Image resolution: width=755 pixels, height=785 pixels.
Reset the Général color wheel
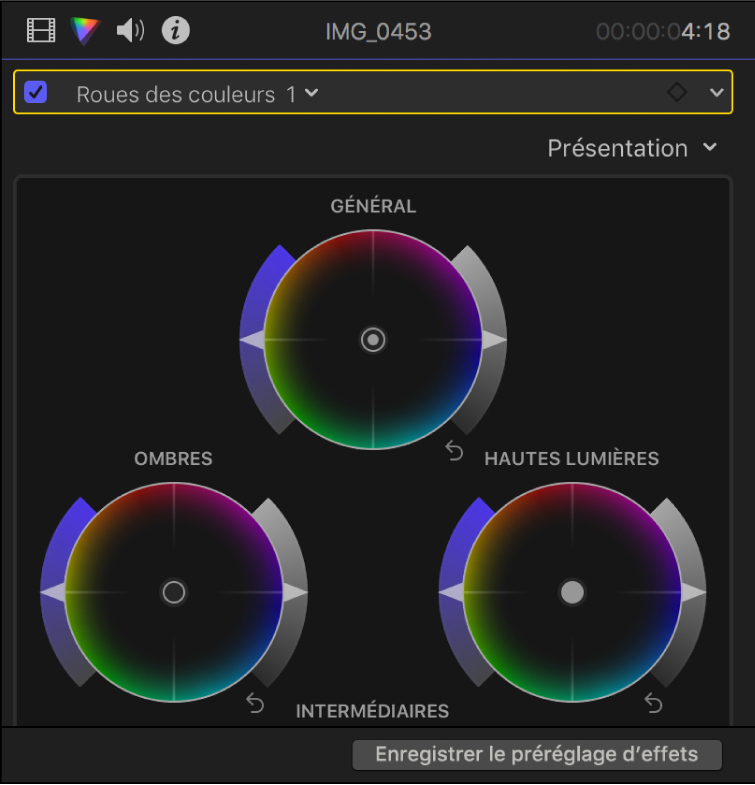[x=454, y=451]
